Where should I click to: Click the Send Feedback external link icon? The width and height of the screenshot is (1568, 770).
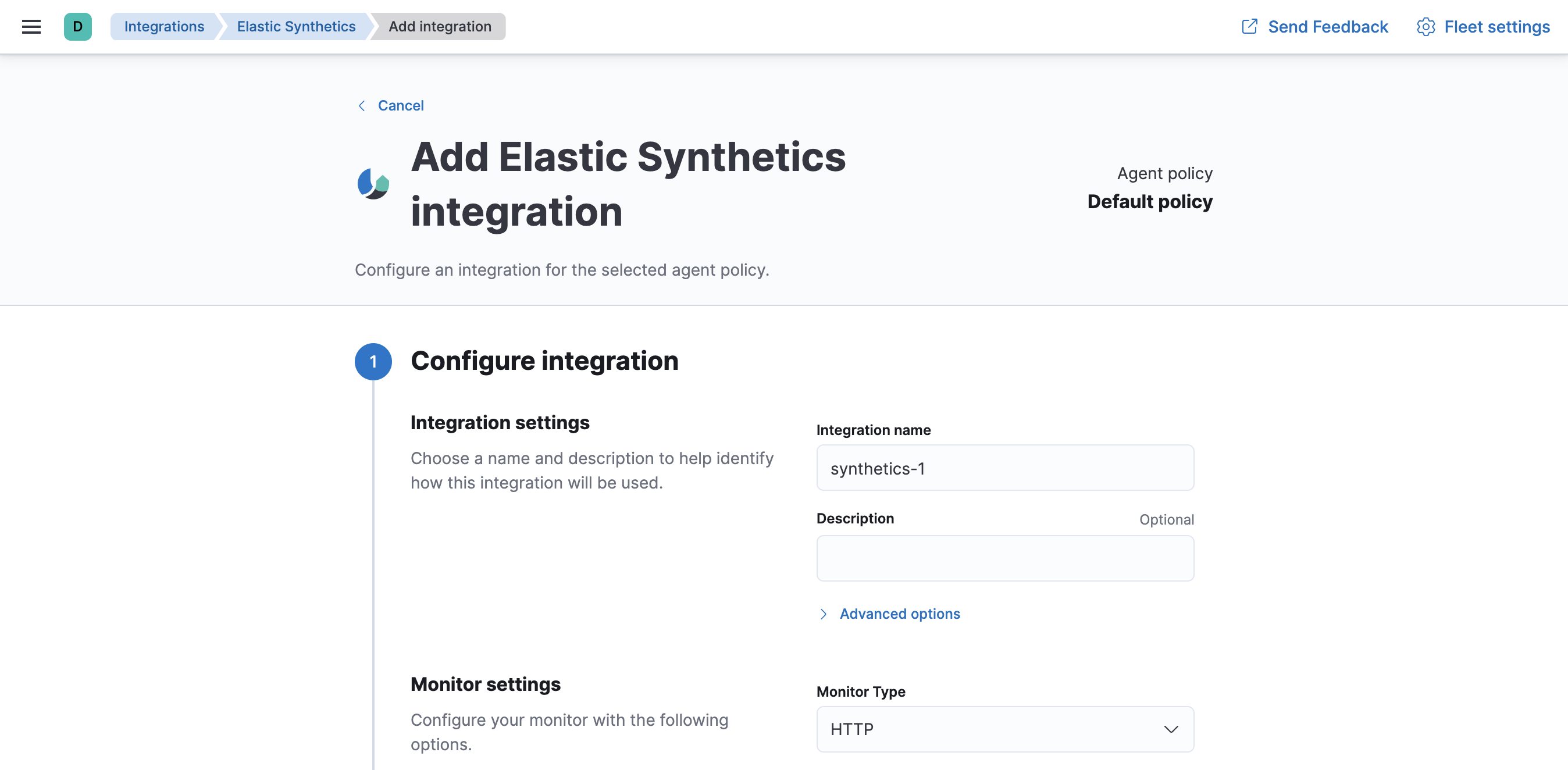pos(1248,26)
